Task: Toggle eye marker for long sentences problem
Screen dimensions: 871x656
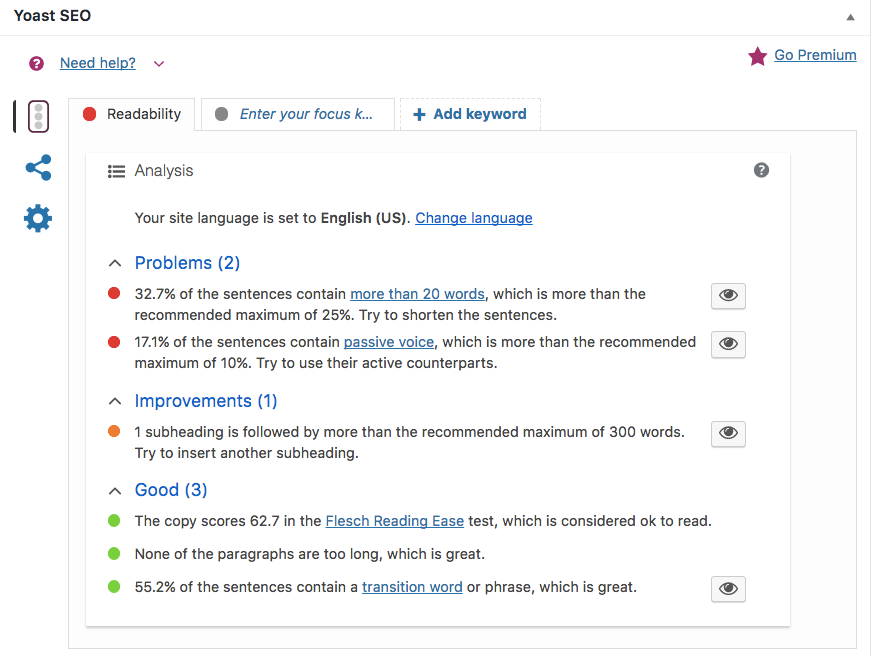Action: pyautogui.click(x=728, y=295)
